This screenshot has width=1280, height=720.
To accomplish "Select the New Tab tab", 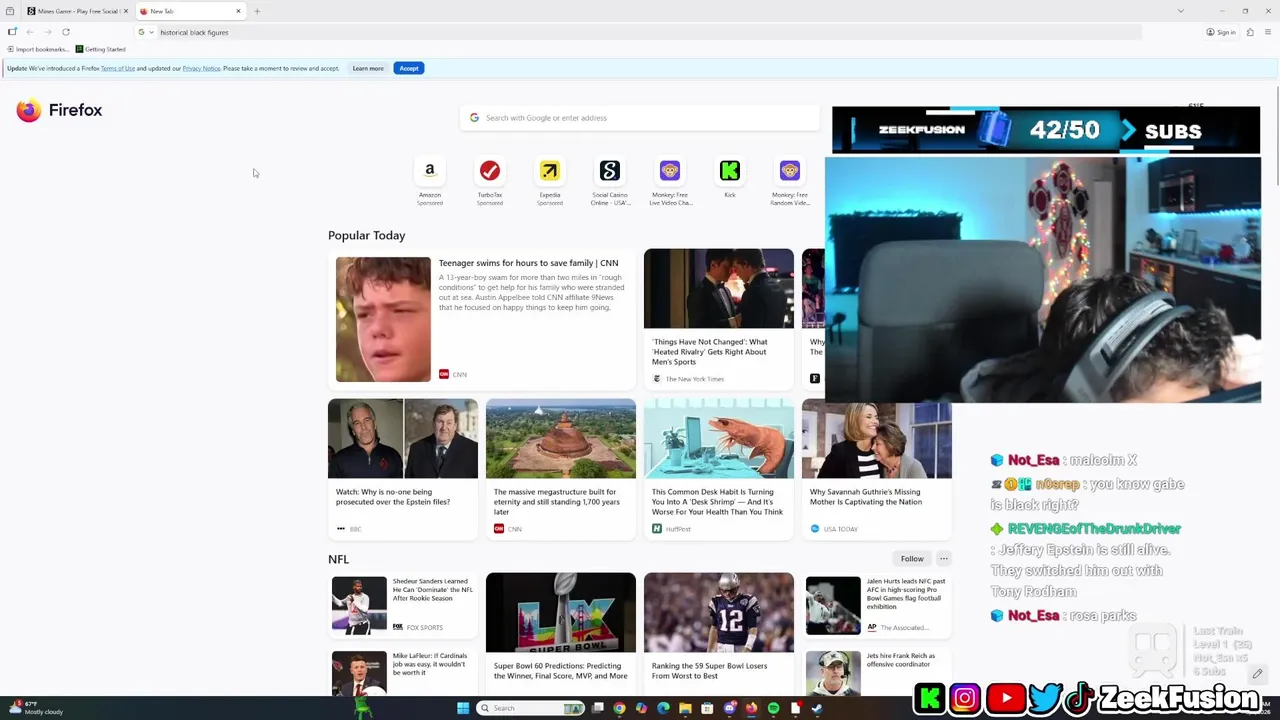I will pyautogui.click(x=190, y=11).
